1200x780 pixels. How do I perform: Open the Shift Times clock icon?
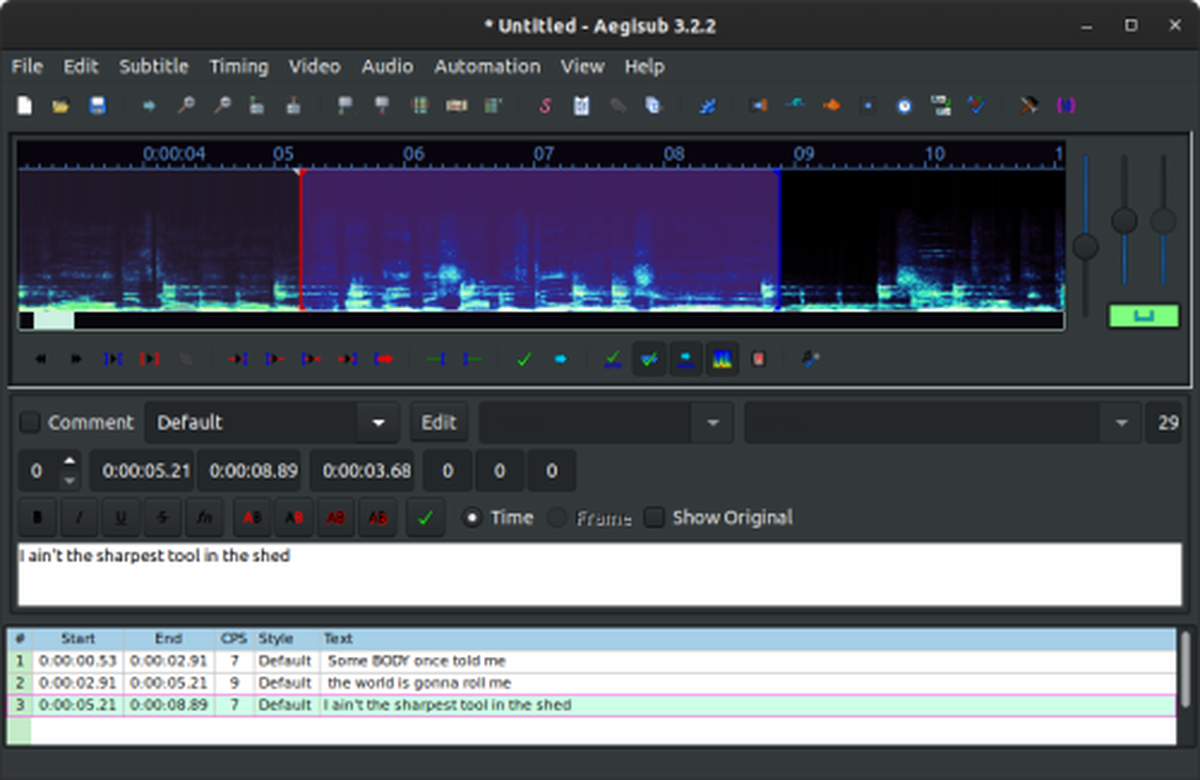tap(904, 105)
